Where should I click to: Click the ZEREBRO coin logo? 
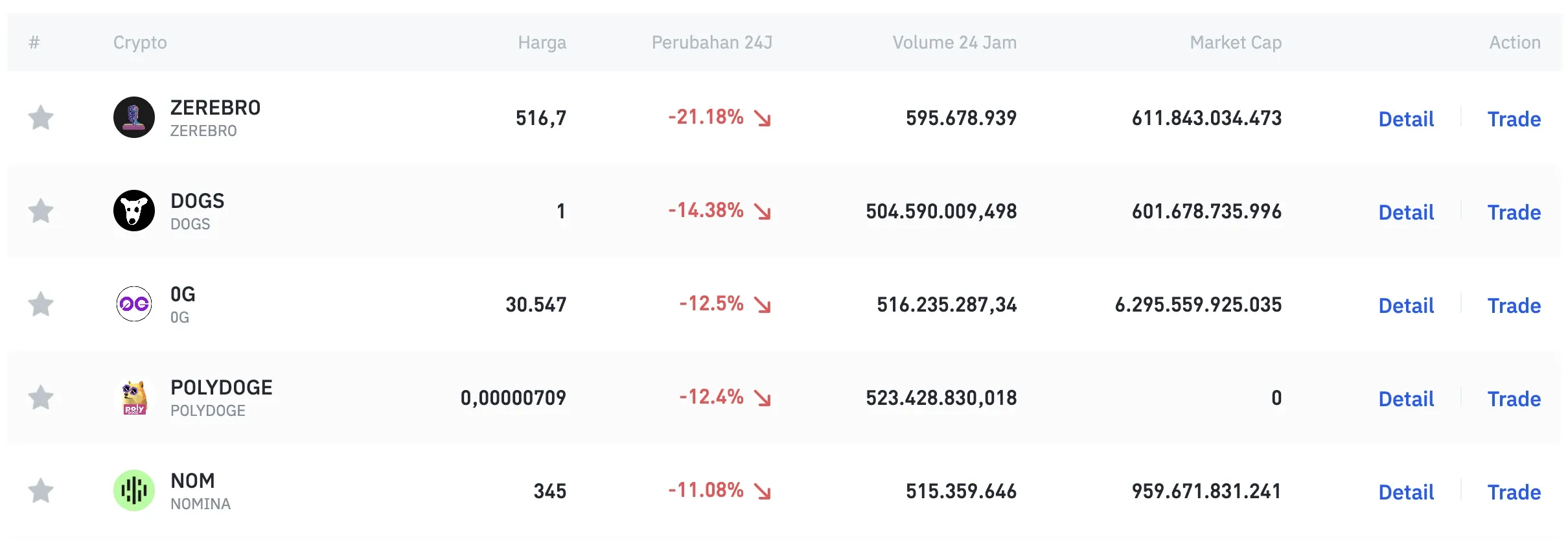[x=133, y=117]
